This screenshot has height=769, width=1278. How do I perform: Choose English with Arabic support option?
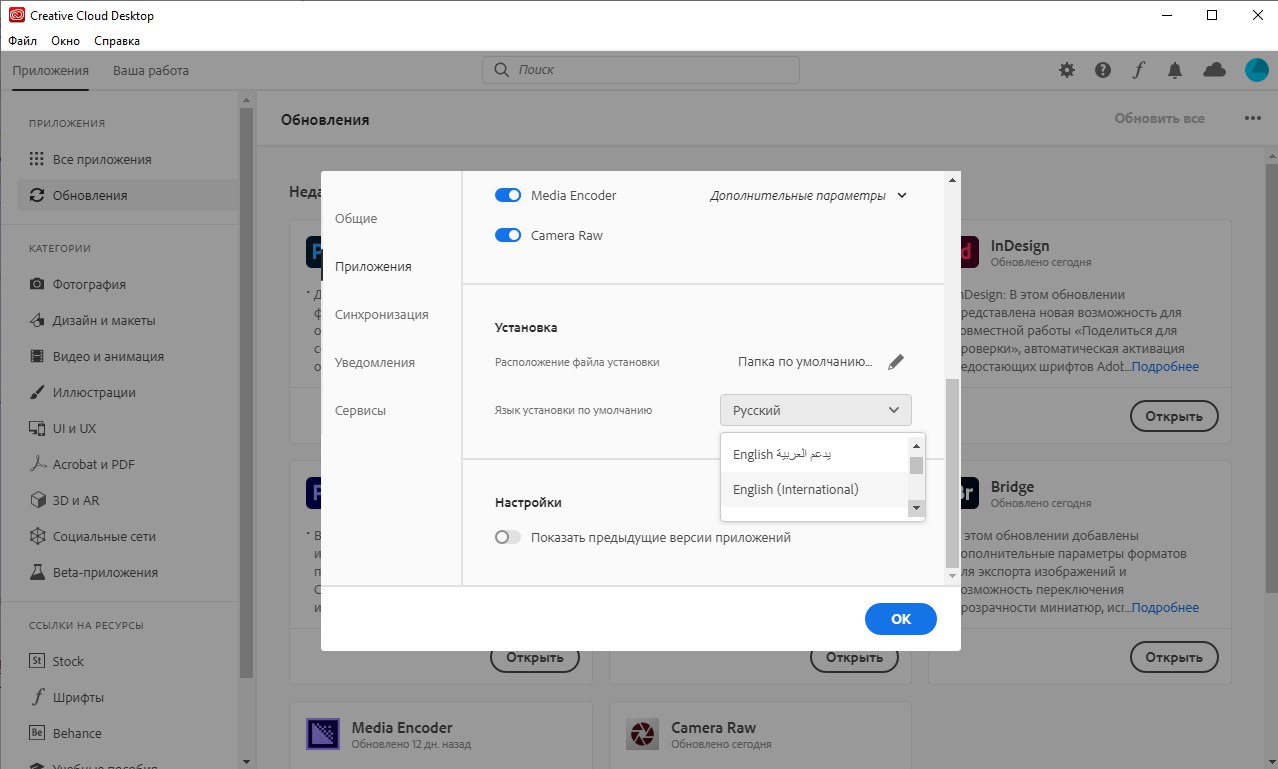[814, 454]
